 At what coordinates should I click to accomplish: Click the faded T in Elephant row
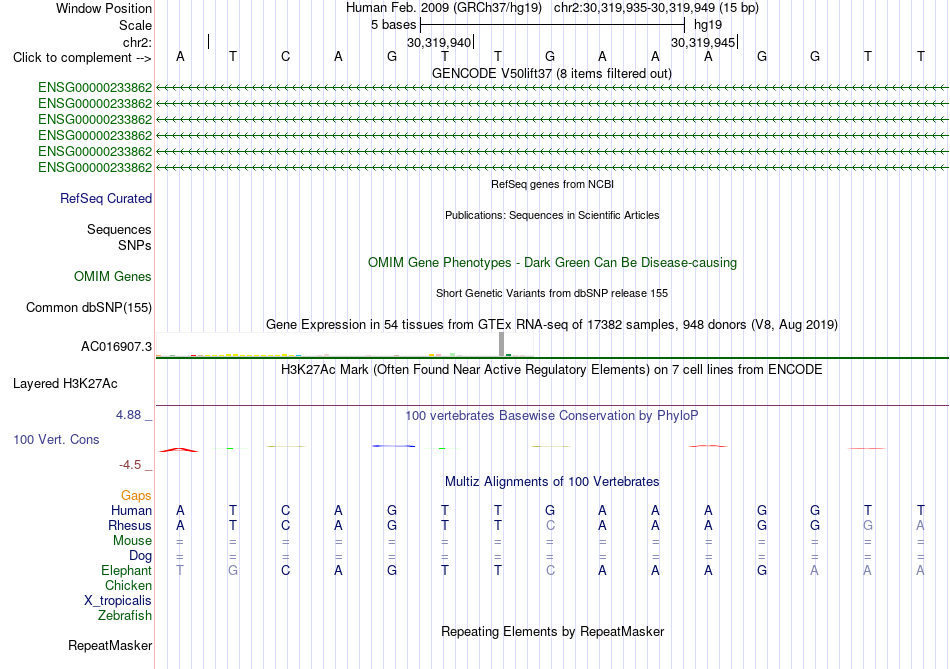click(180, 570)
